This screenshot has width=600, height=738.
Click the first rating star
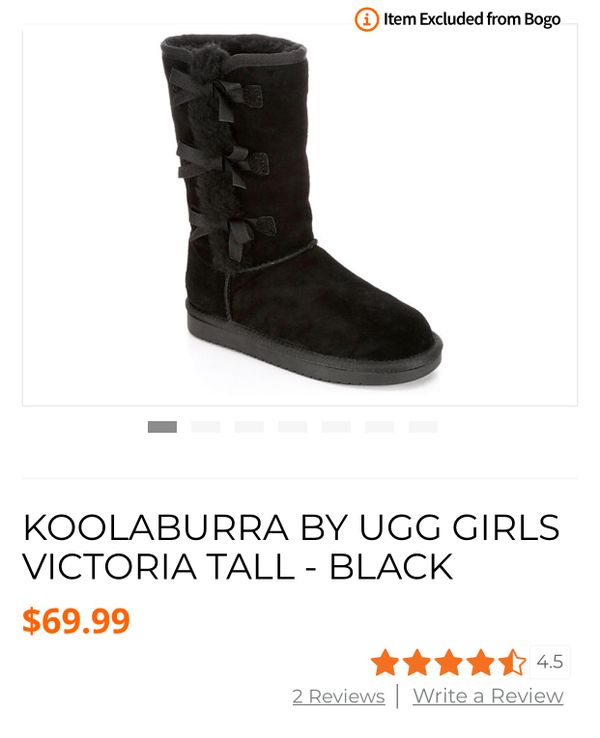point(385,662)
